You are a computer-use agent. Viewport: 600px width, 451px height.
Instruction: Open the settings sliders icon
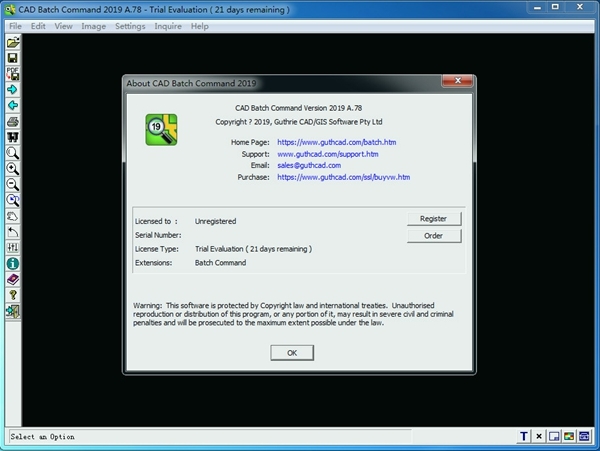pos(13,247)
